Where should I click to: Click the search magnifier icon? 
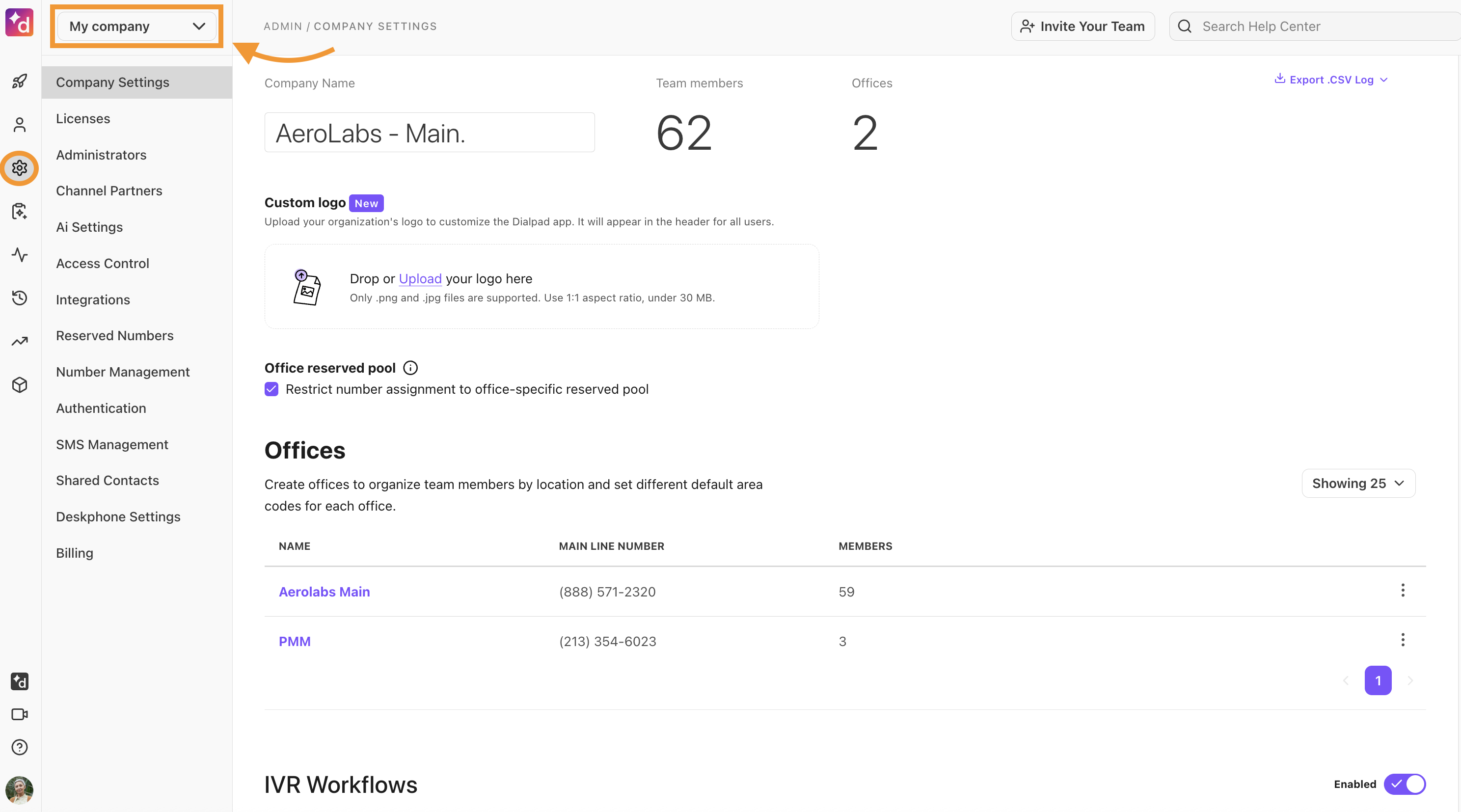1185,26
